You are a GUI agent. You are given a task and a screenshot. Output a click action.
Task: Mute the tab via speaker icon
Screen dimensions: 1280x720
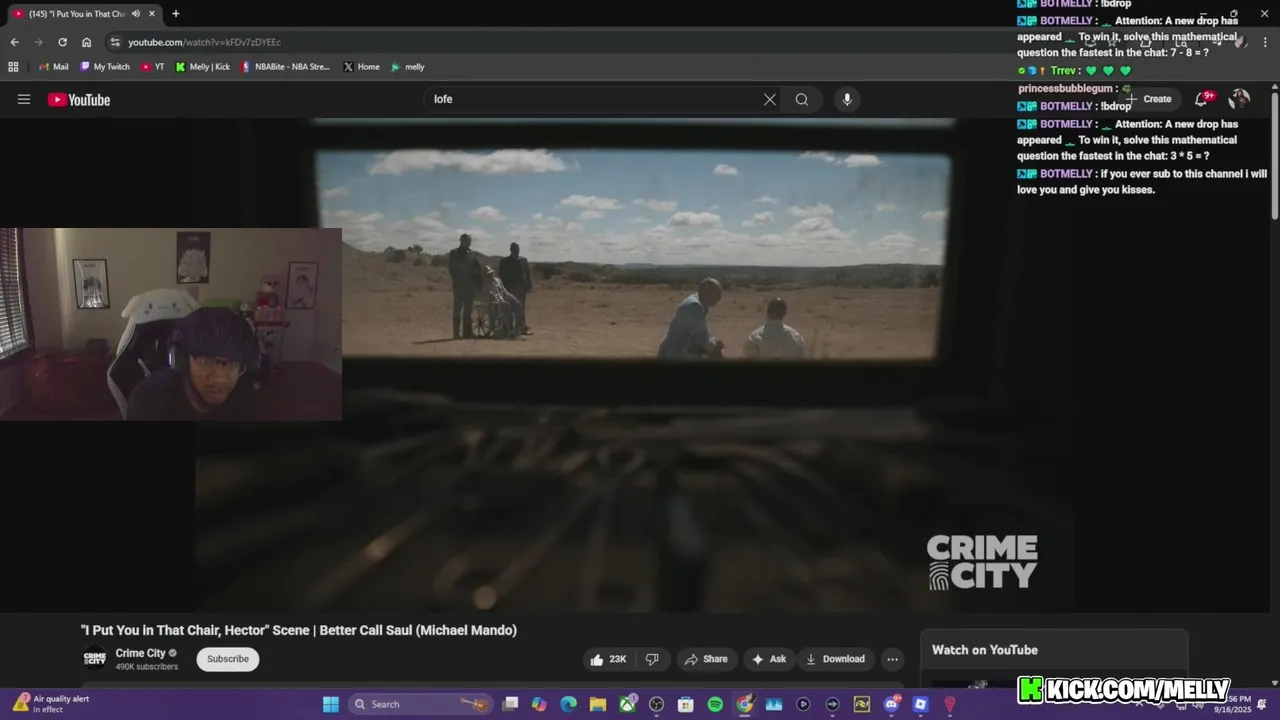(136, 14)
